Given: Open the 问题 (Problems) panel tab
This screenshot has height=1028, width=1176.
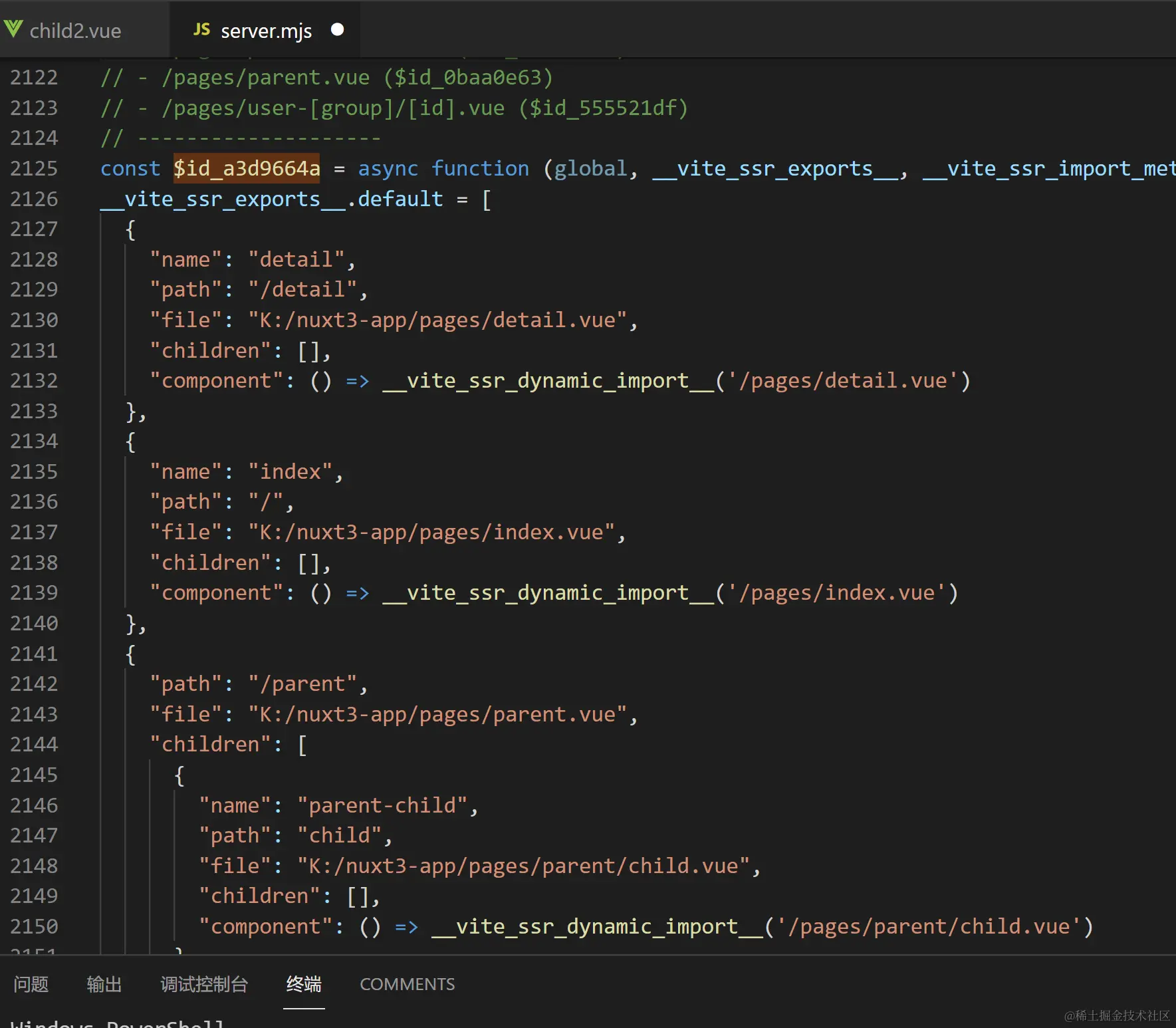Looking at the screenshot, I should (x=31, y=984).
